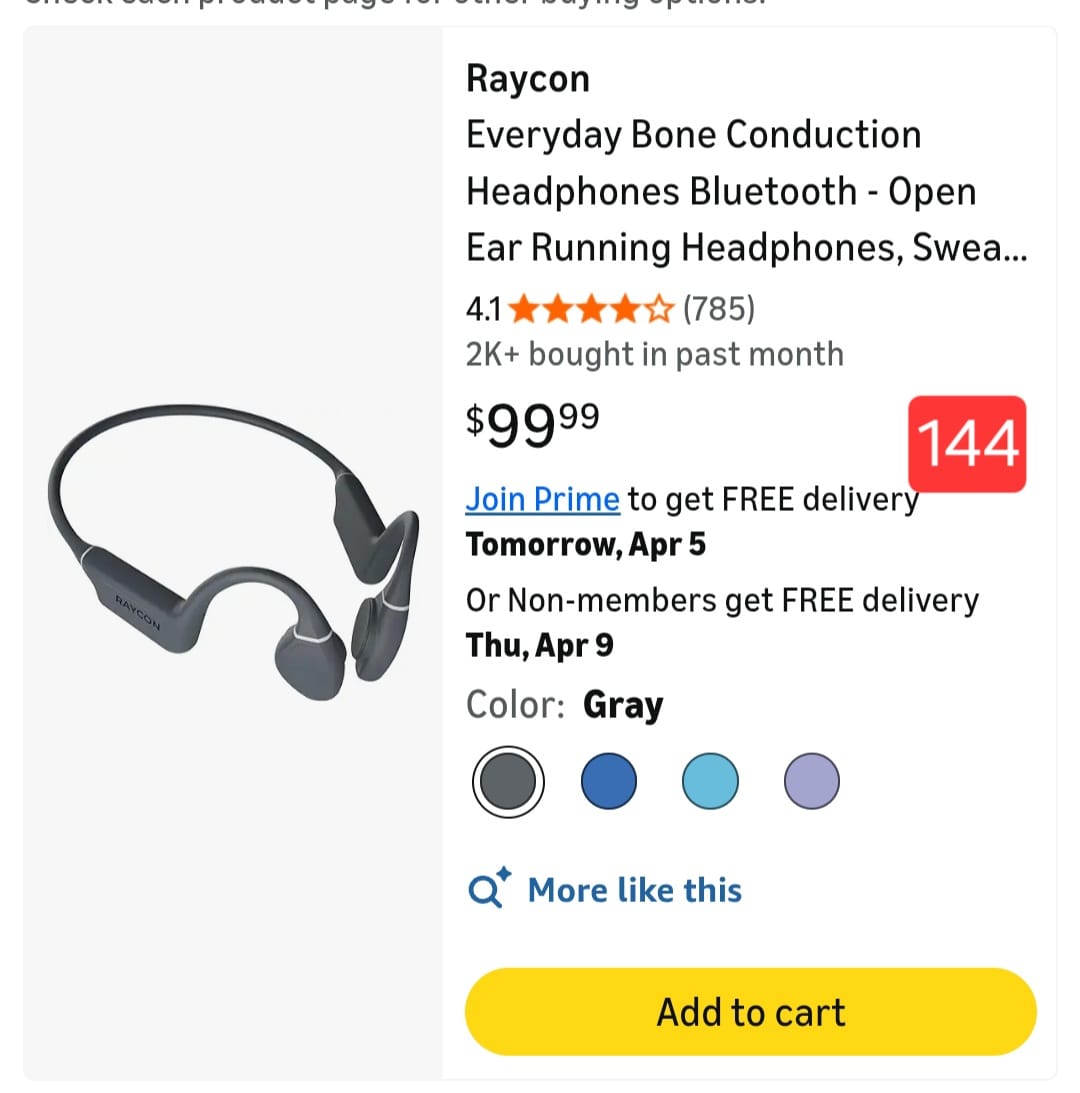Click the Thu, Apr 9 delivery date
Screen dimensions: 1080x1093
point(540,646)
